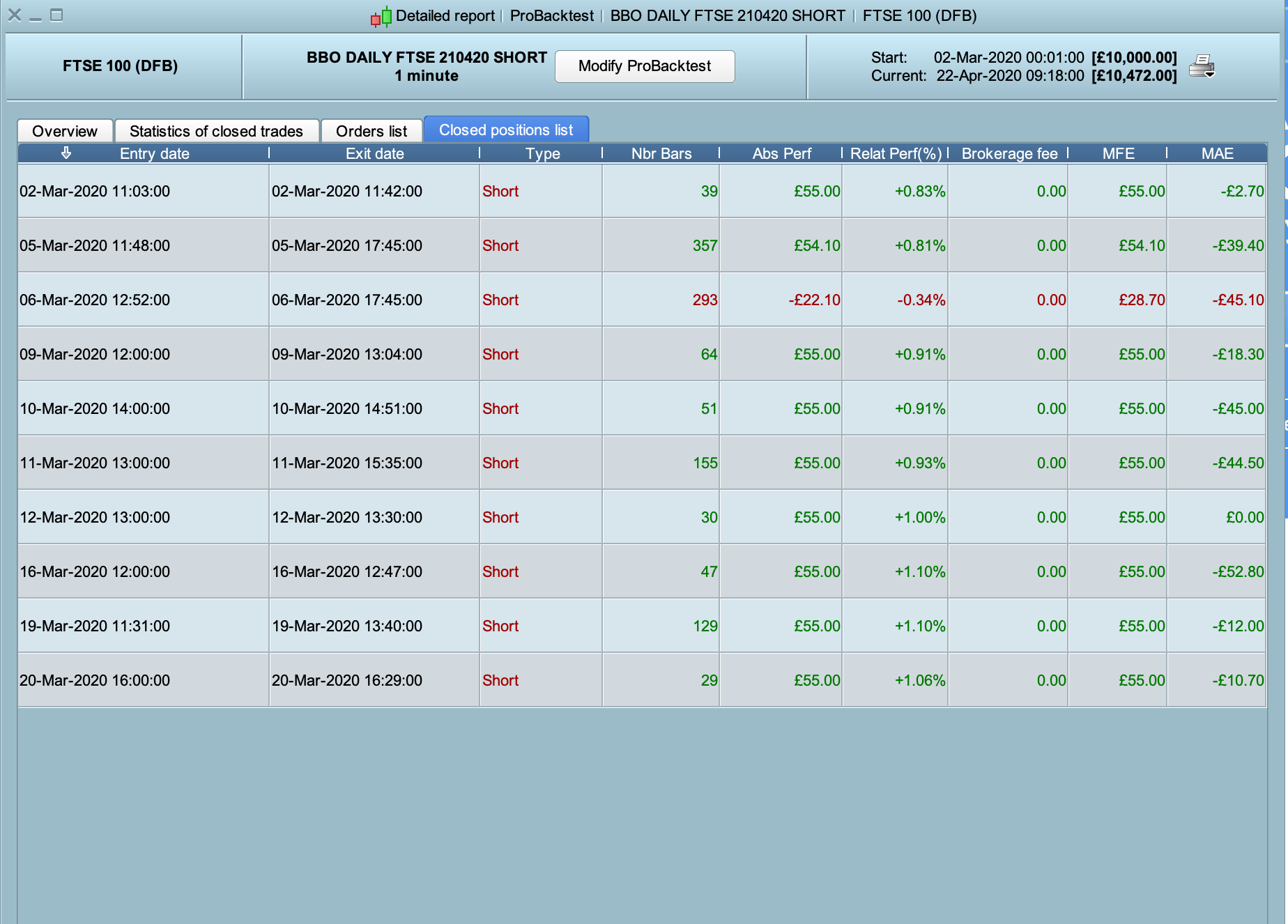Click the Nbr Bars value 293
Viewport: 1288px width, 924px height.
pyautogui.click(x=705, y=300)
